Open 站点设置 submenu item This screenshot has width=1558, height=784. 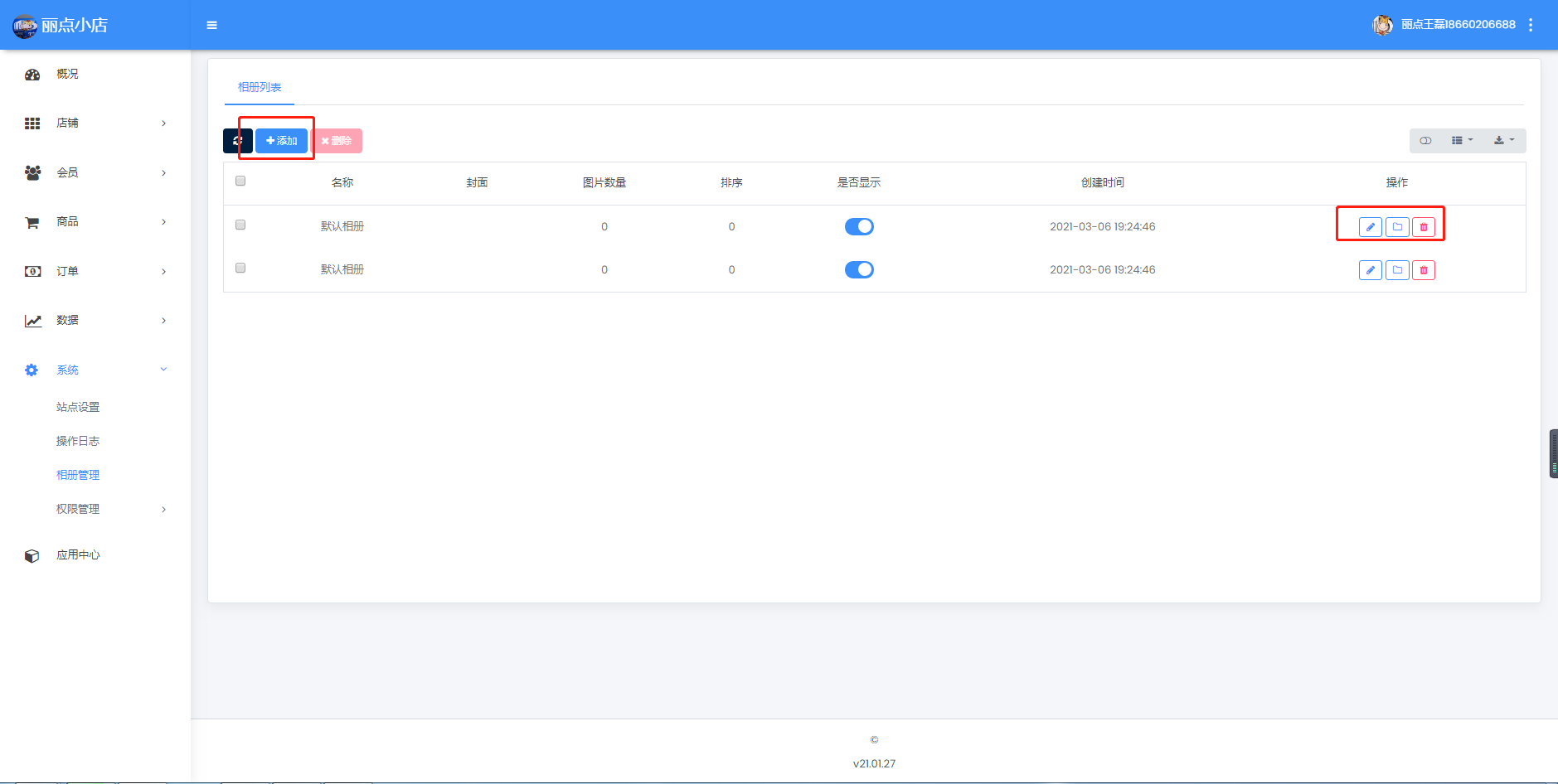[78, 407]
